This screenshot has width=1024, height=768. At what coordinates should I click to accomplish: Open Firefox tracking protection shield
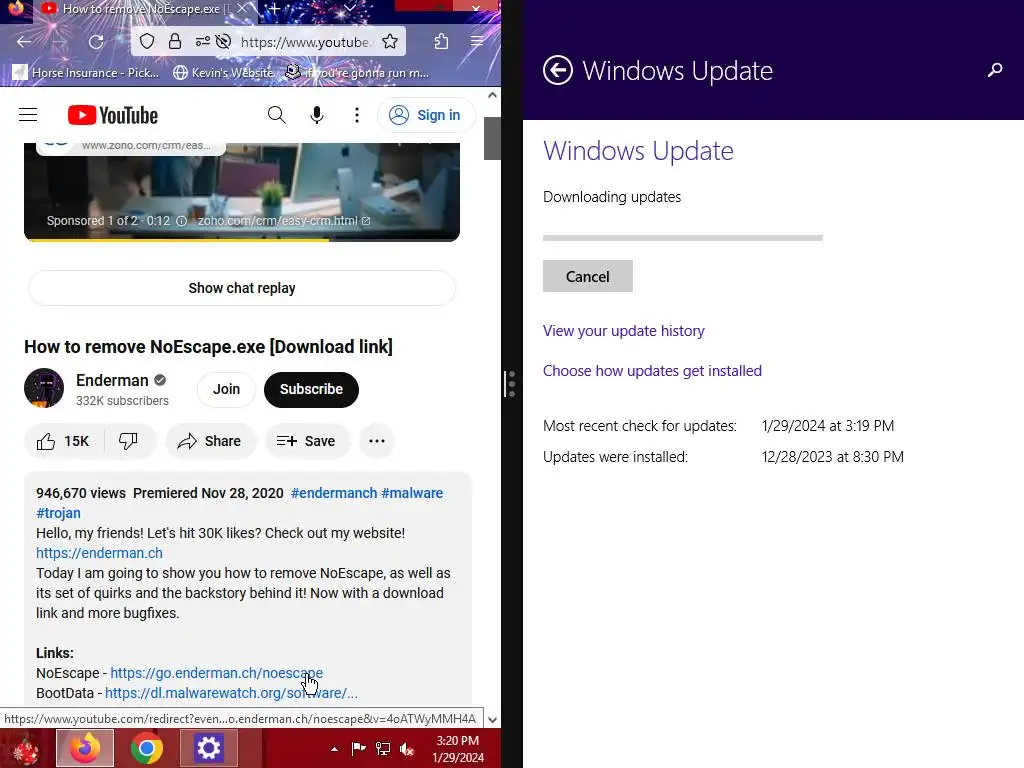click(147, 42)
